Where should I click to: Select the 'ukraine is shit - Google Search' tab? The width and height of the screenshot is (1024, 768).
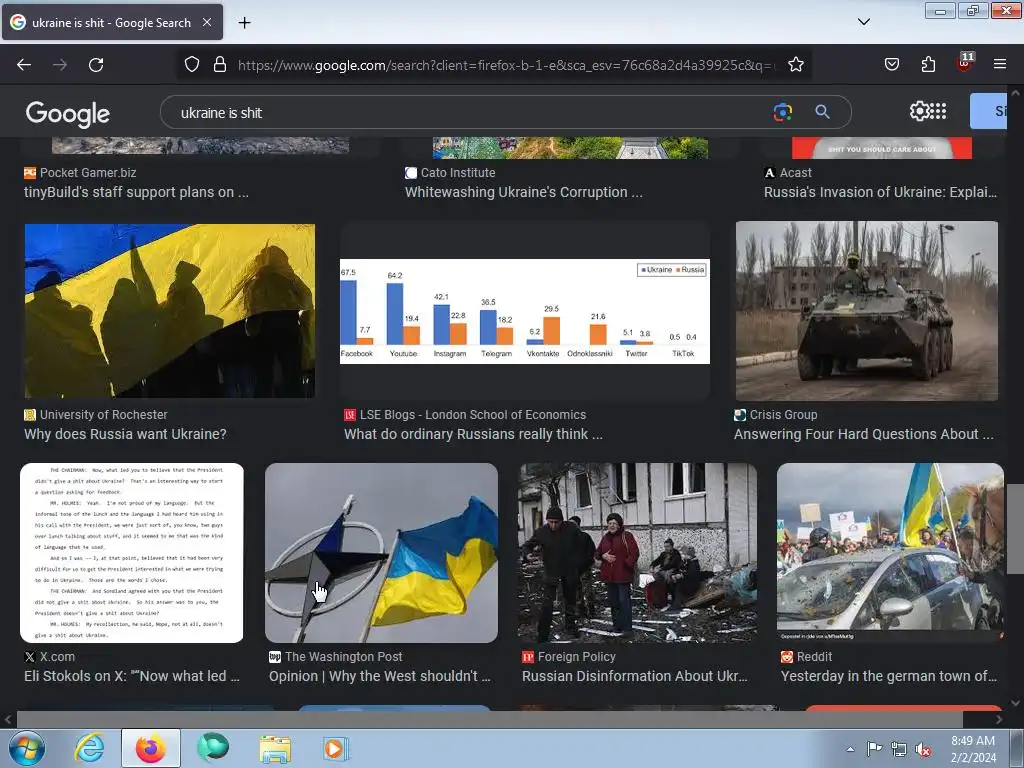coord(112,22)
